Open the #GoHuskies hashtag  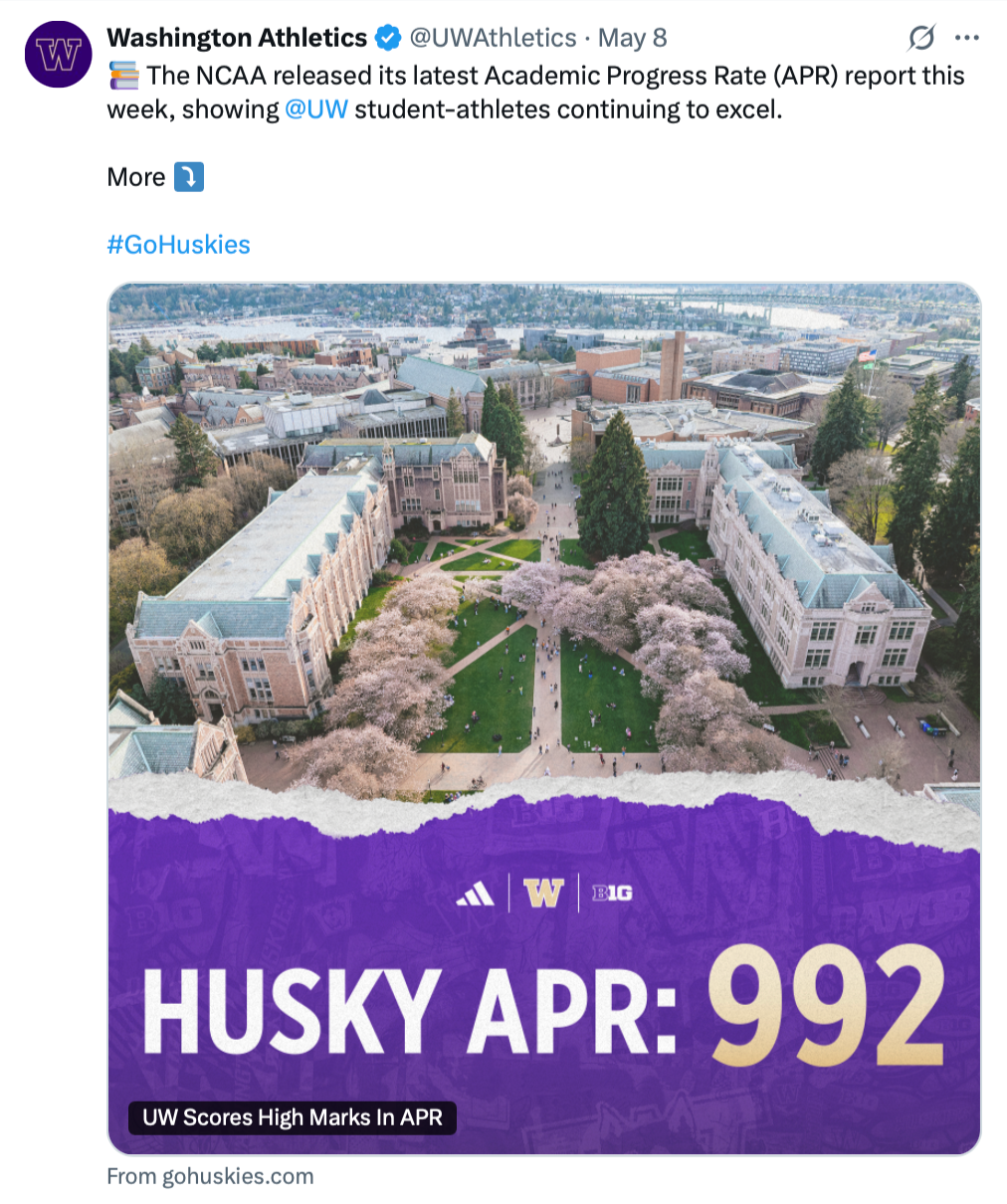[178, 245]
